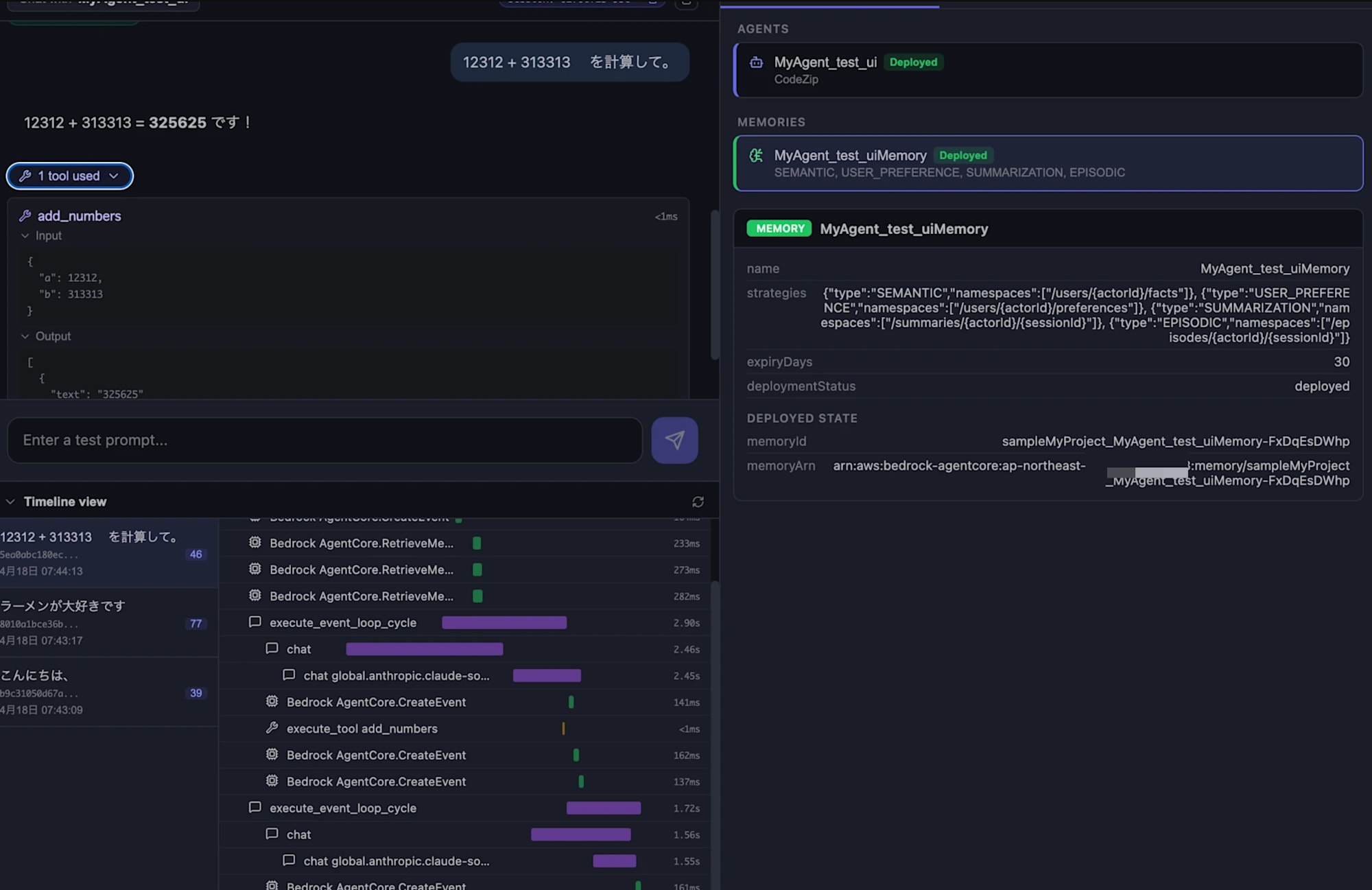Collapse the Input section chevron

tap(25, 235)
